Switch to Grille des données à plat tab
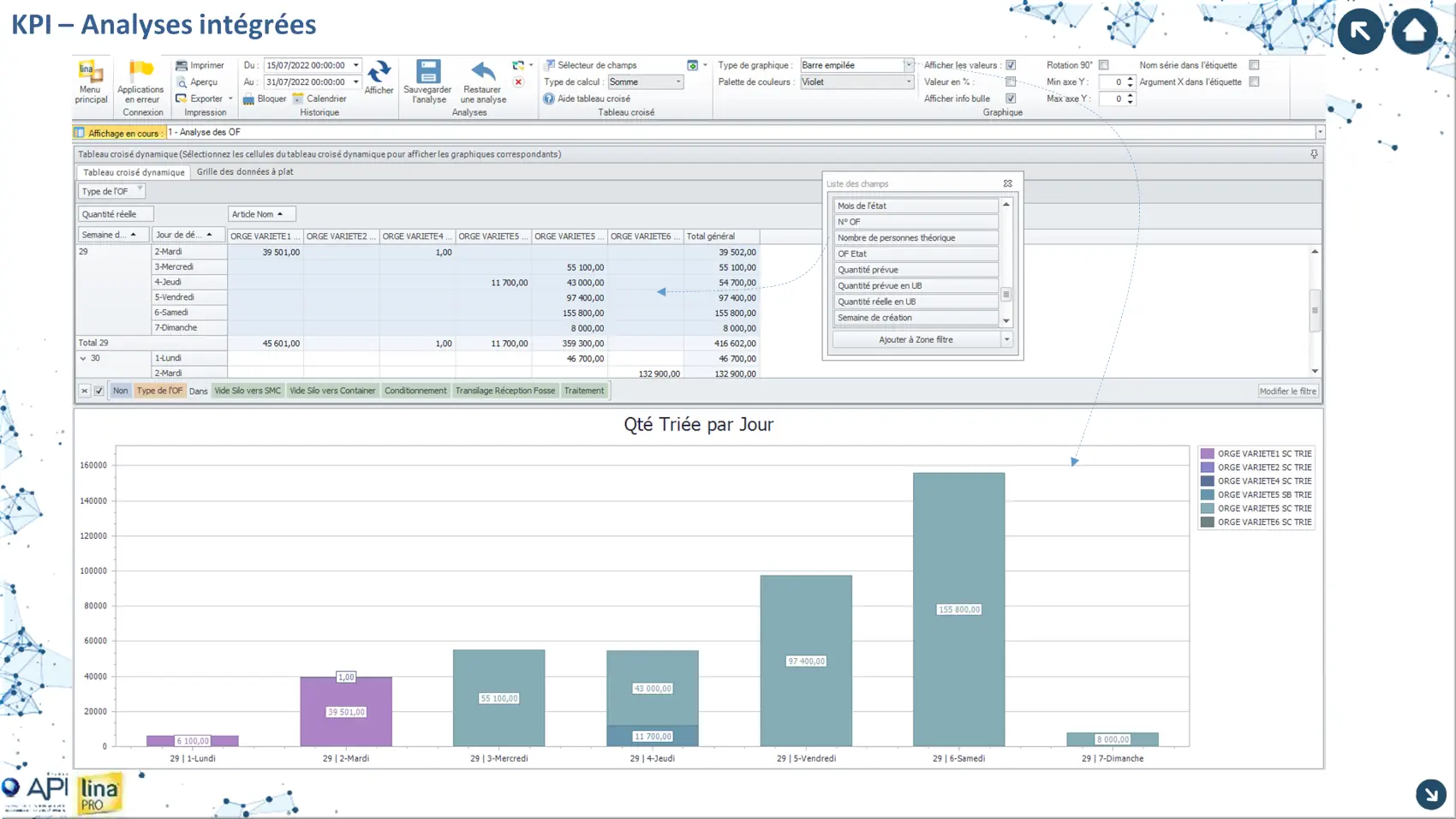The height and width of the screenshot is (819, 1456). [245, 171]
